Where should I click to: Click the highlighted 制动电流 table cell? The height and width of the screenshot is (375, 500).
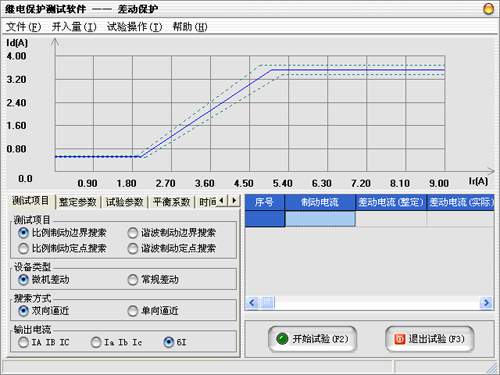pos(320,219)
